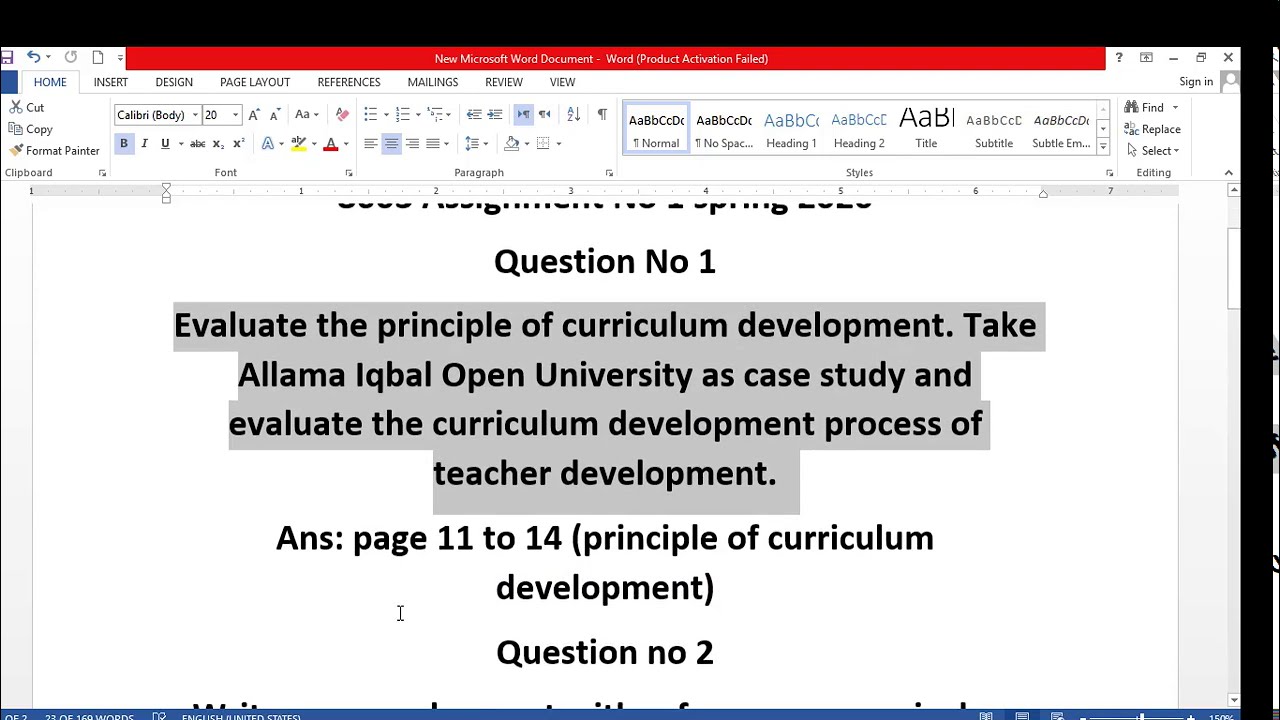Click Find in Editing group
The height and width of the screenshot is (720, 1280).
1152,107
